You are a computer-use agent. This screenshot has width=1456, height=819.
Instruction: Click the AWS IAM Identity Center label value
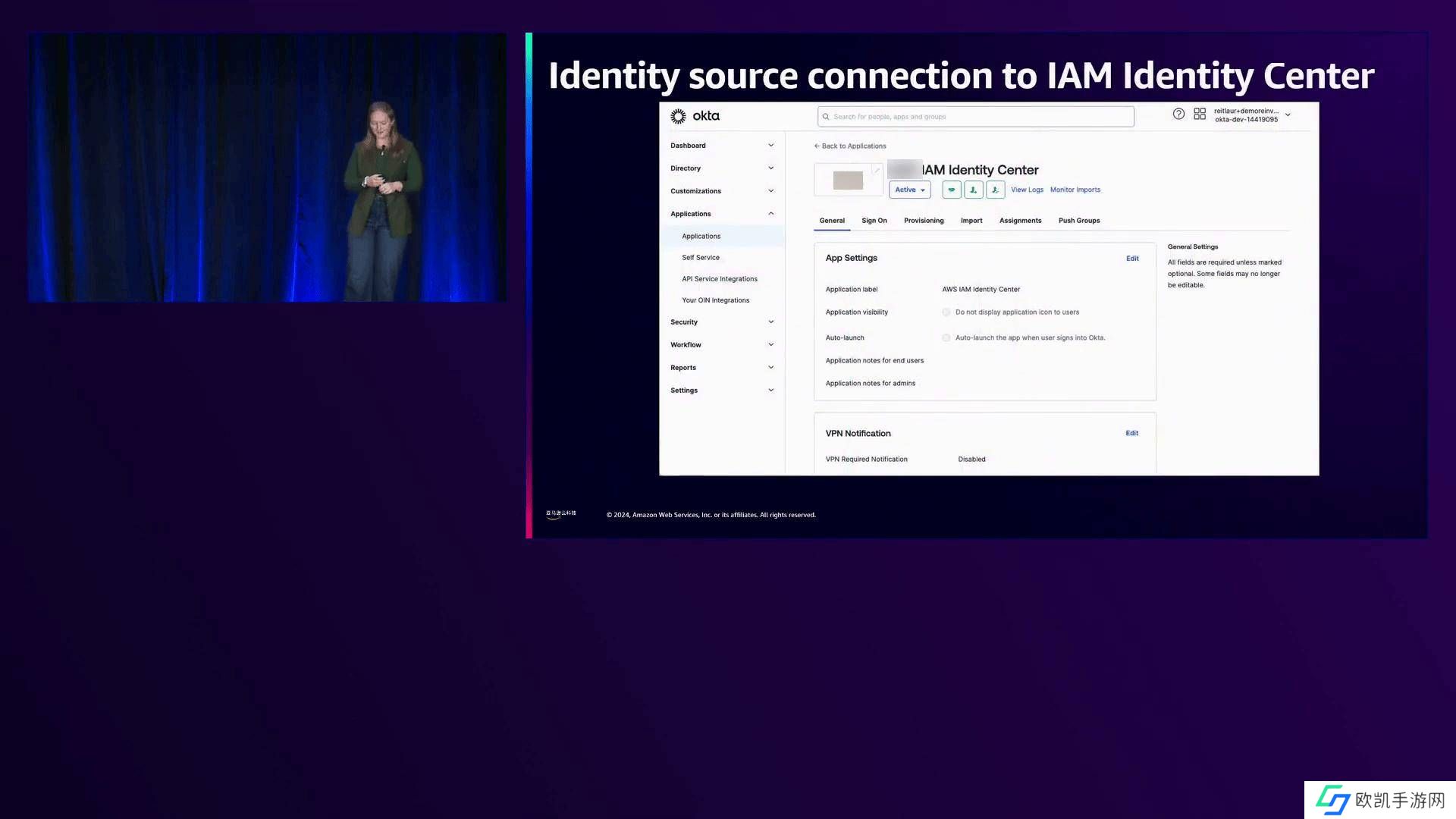click(x=981, y=290)
